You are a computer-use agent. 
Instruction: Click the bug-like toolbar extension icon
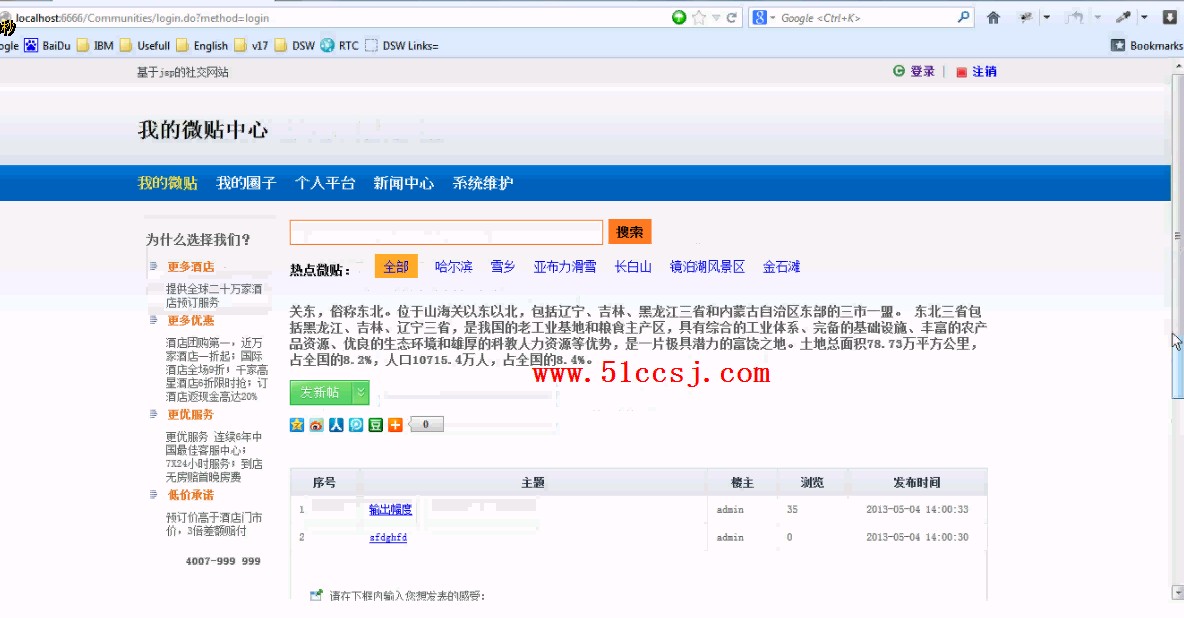pos(1025,17)
